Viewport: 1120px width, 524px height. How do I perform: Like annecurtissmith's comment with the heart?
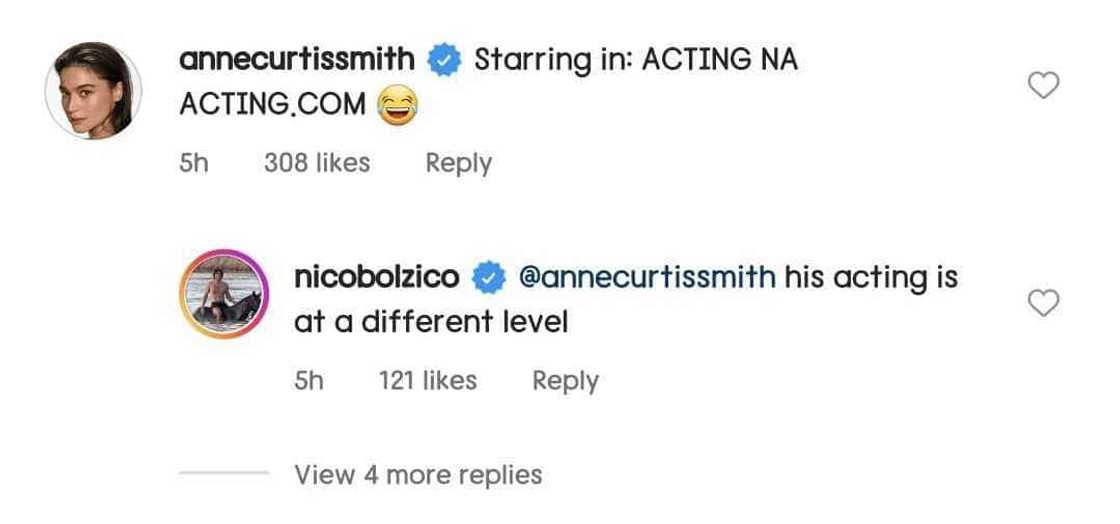1044,87
